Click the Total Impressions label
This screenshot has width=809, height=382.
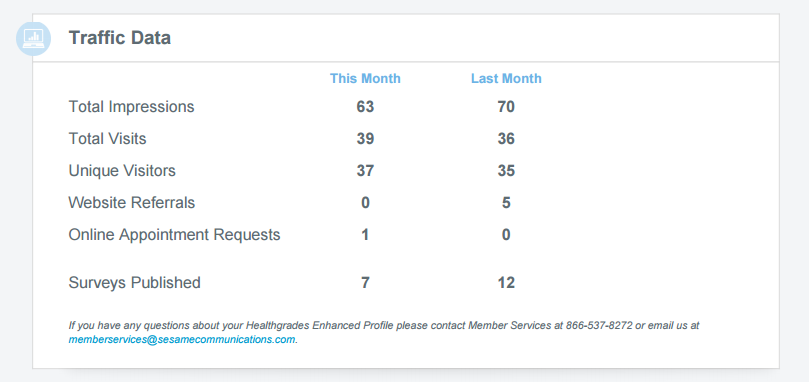pos(132,107)
